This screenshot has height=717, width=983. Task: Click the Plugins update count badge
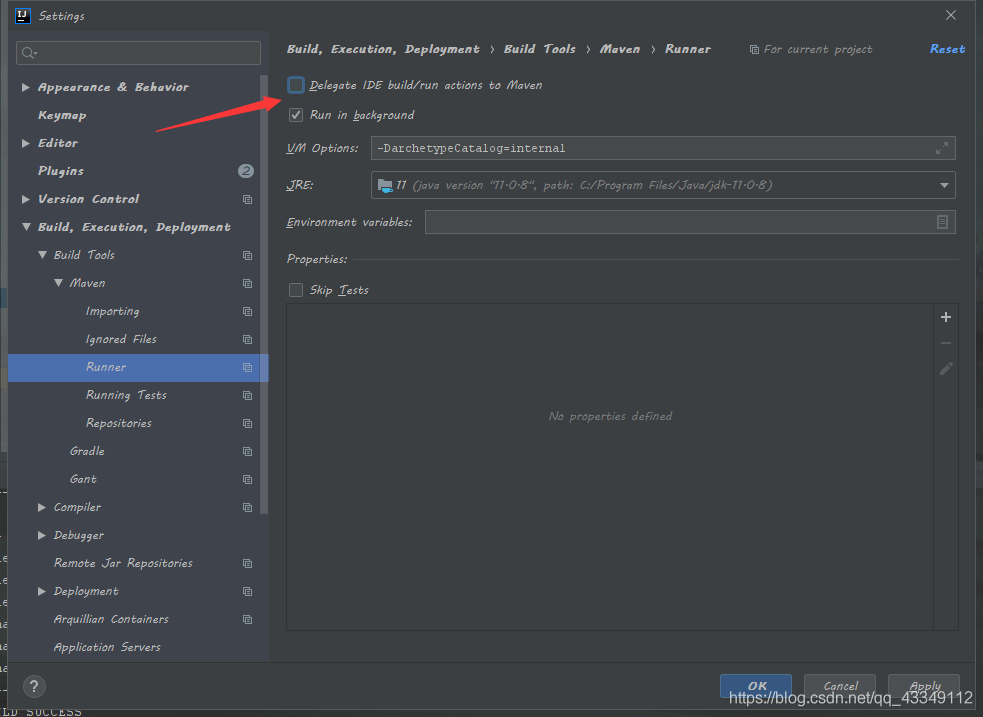246,170
